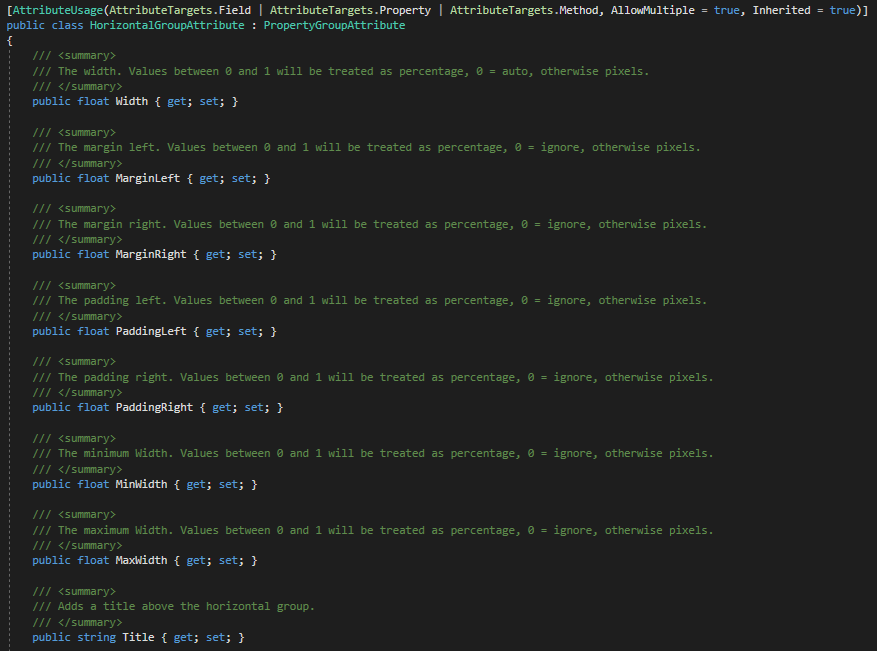The height and width of the screenshot is (651, 877).
Task: Click the comment 'The width. Values between 0 and 1'
Action: point(341,71)
